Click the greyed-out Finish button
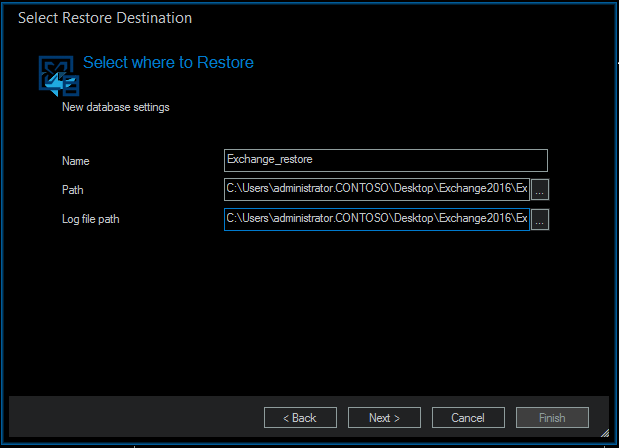Image resolution: width=619 pixels, height=448 pixels. point(552,418)
